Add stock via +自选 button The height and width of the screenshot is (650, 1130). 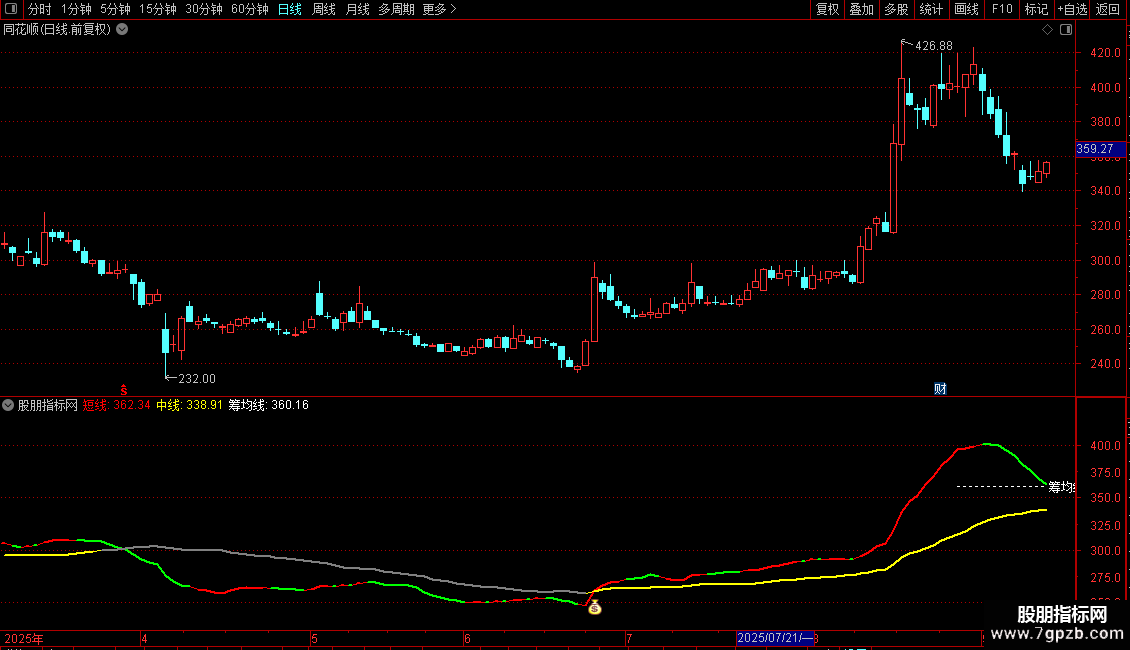tap(1072, 9)
